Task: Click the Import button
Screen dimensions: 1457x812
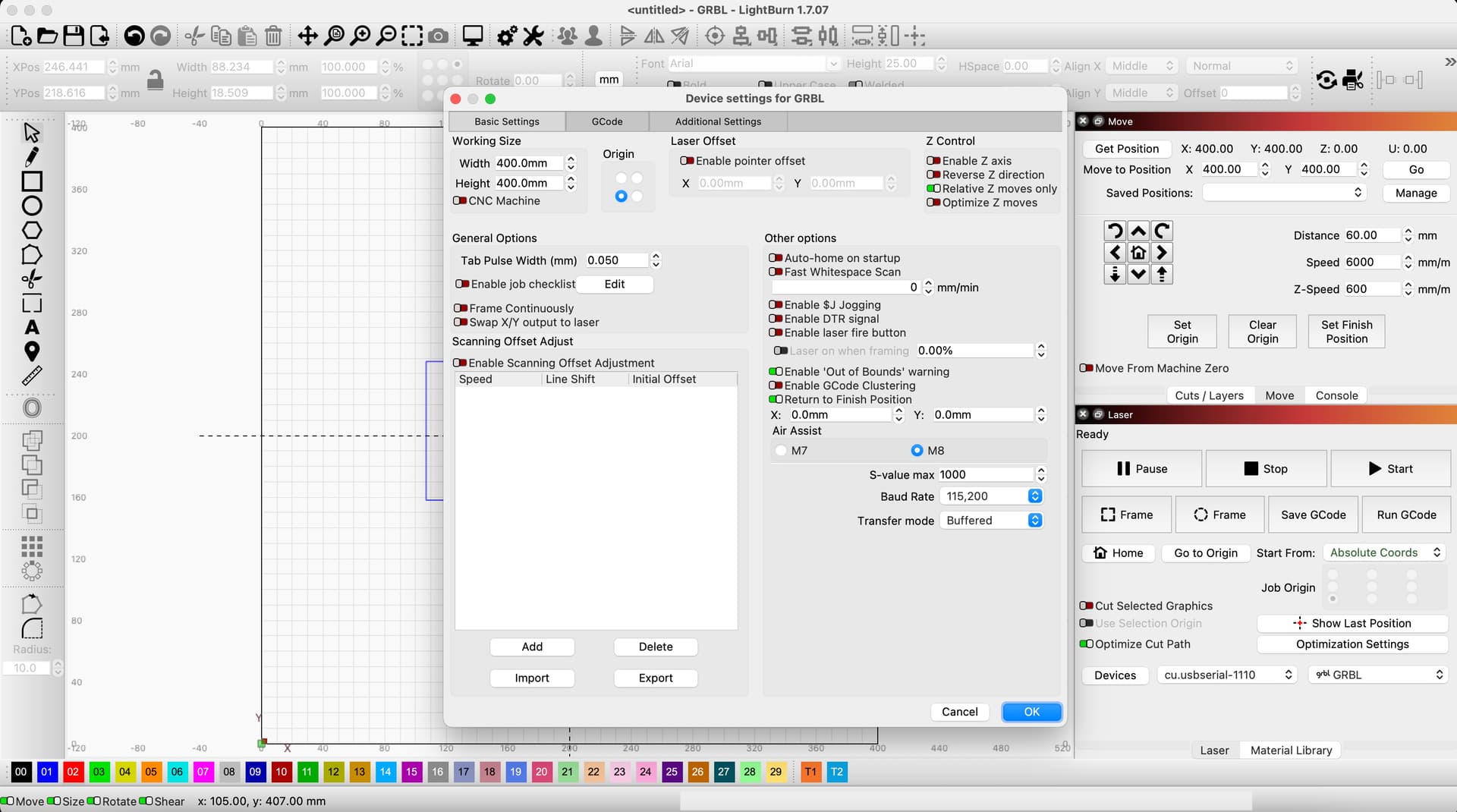Action: click(532, 678)
